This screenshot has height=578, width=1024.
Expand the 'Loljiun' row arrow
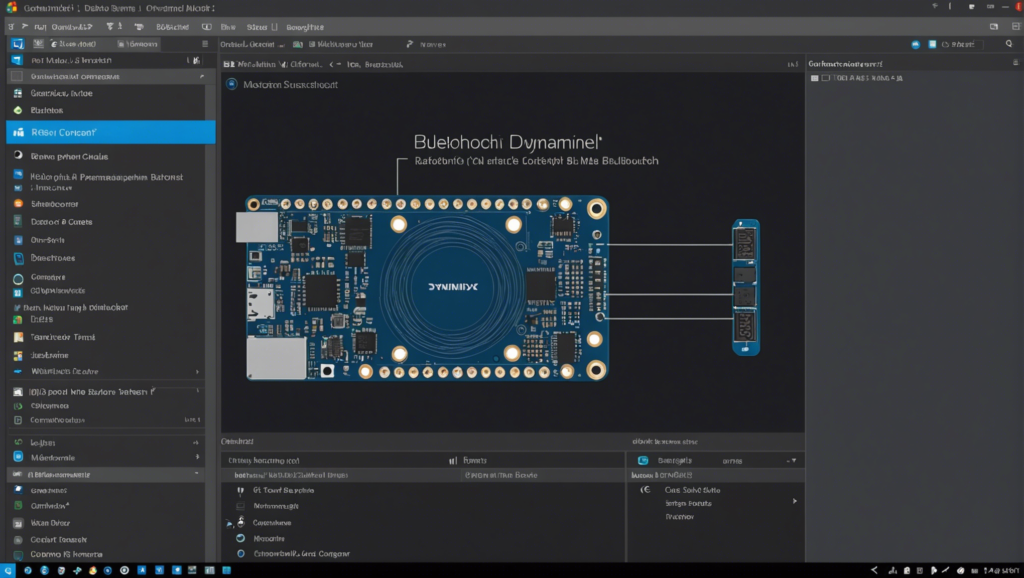pyautogui.click(x=196, y=442)
